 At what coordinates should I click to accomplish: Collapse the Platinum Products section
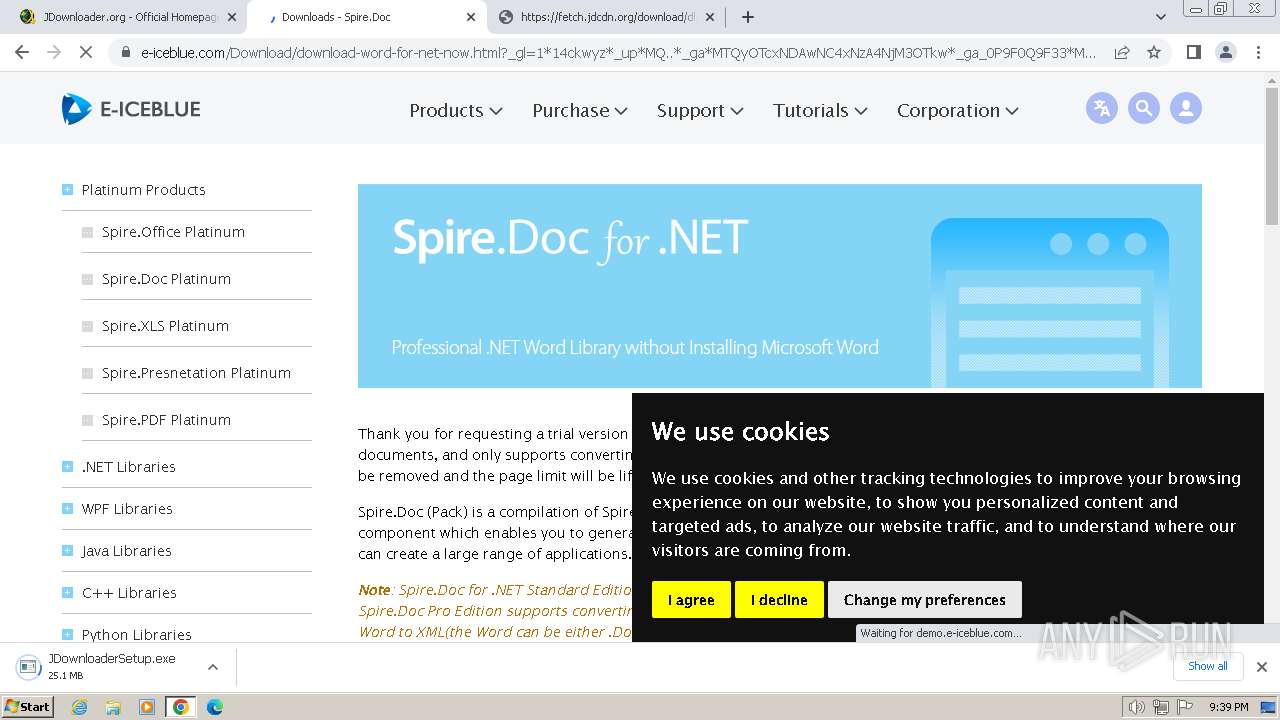coord(67,189)
